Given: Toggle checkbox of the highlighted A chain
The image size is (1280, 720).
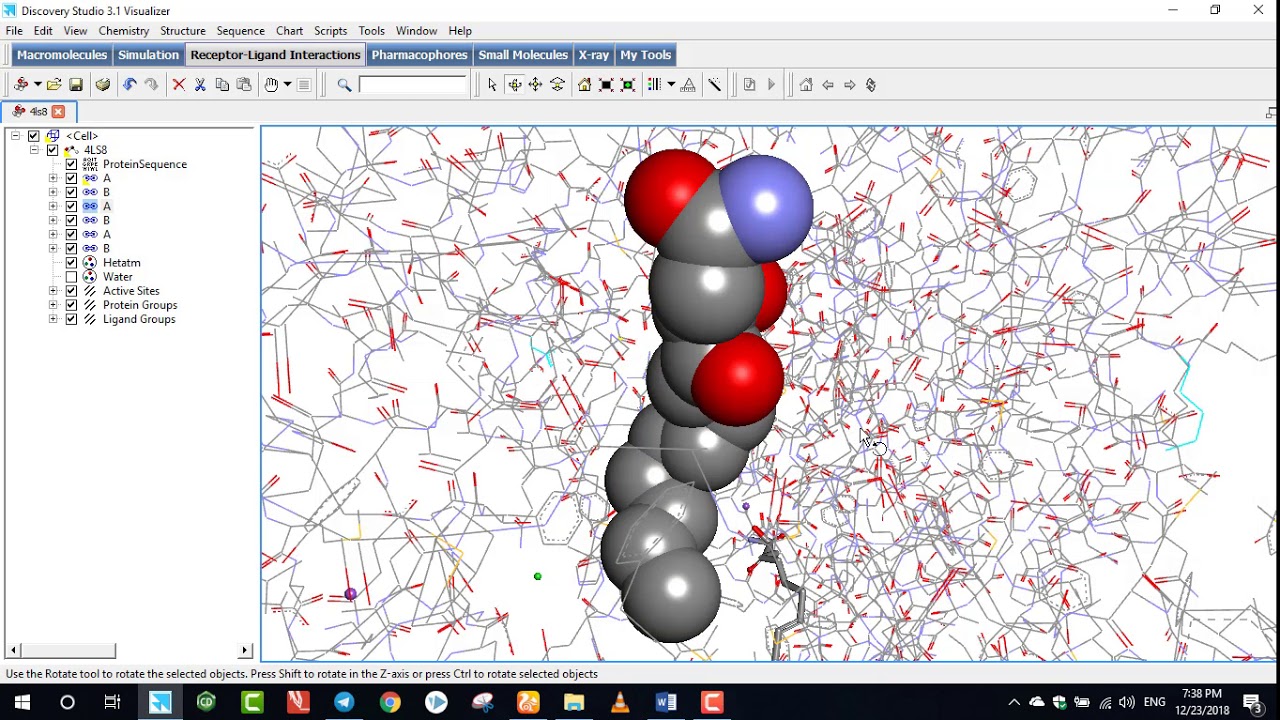Looking at the screenshot, I should [72, 206].
